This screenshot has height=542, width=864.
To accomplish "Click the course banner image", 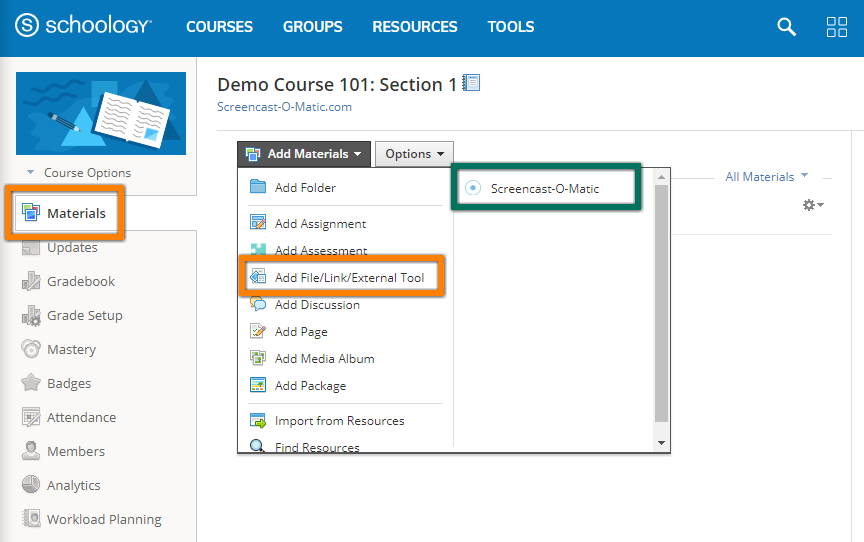I will (x=101, y=113).
